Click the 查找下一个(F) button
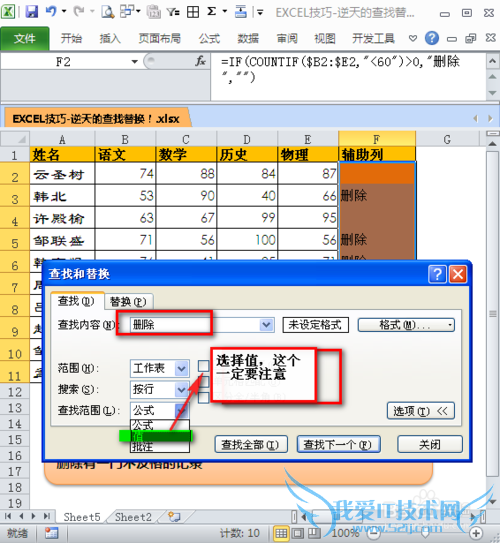The image size is (500, 543). pyautogui.click(x=338, y=444)
